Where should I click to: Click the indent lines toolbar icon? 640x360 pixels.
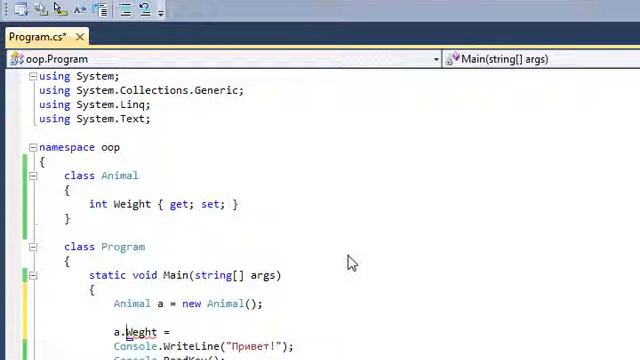pyautogui.click(x=100, y=9)
